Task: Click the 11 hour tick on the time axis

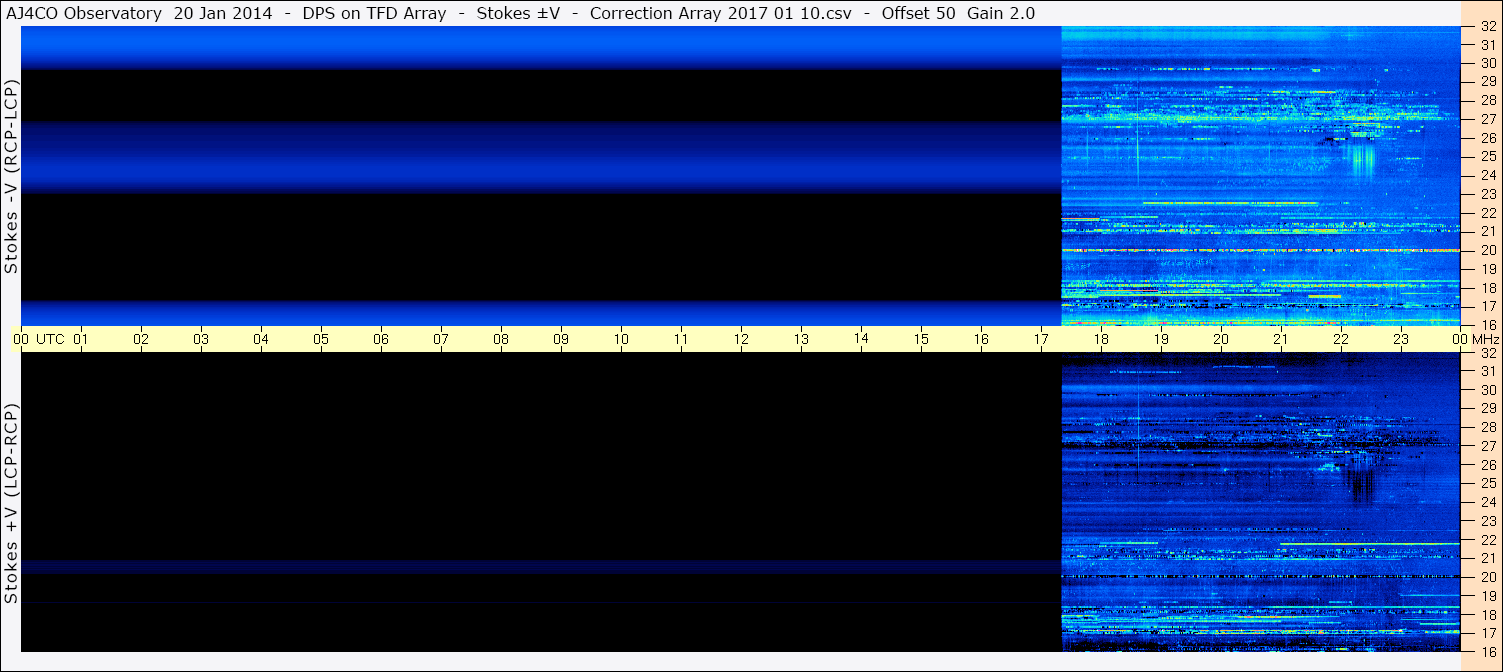Action: point(681,339)
